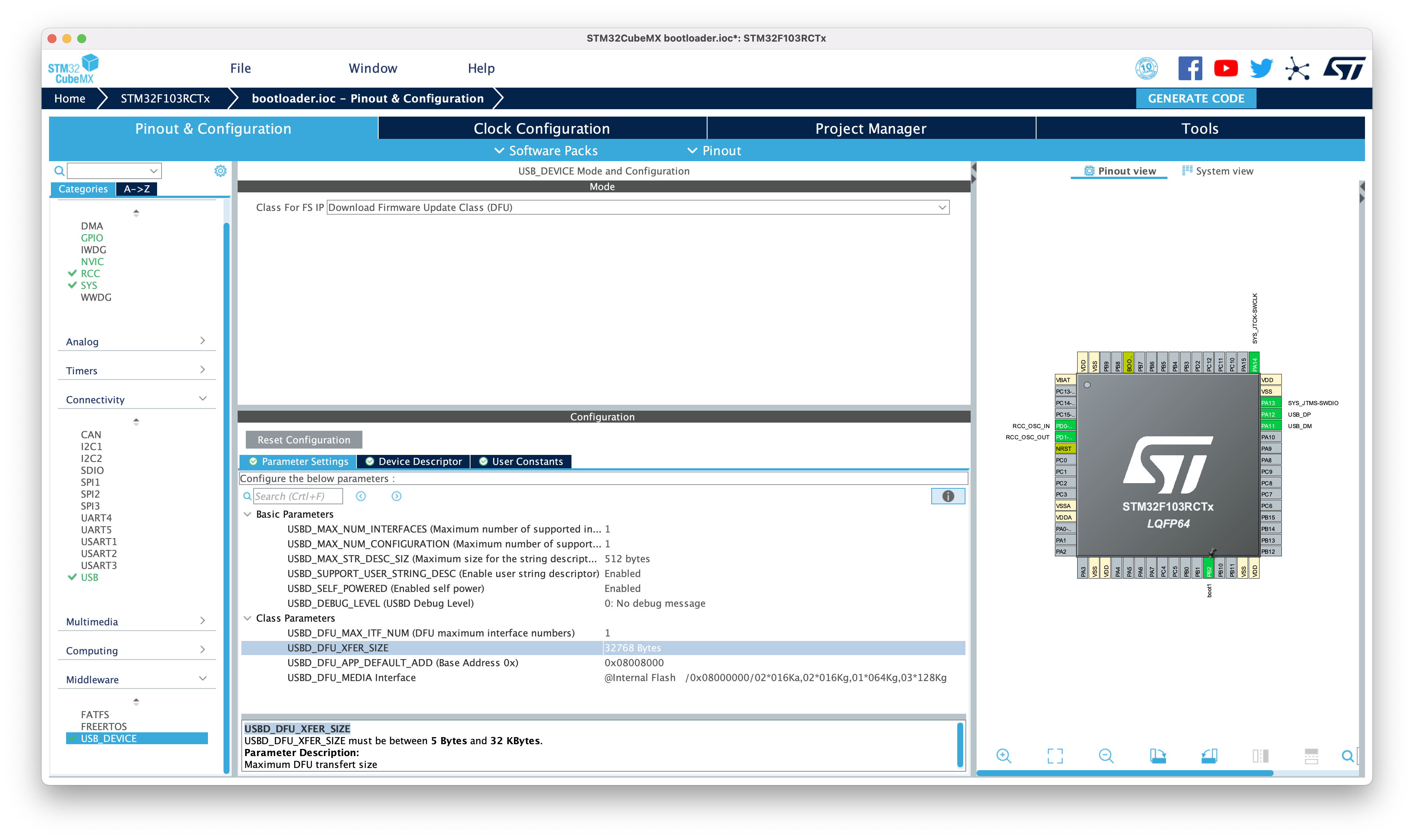
Task: Zoom out of the chip pinout
Action: point(1106,756)
